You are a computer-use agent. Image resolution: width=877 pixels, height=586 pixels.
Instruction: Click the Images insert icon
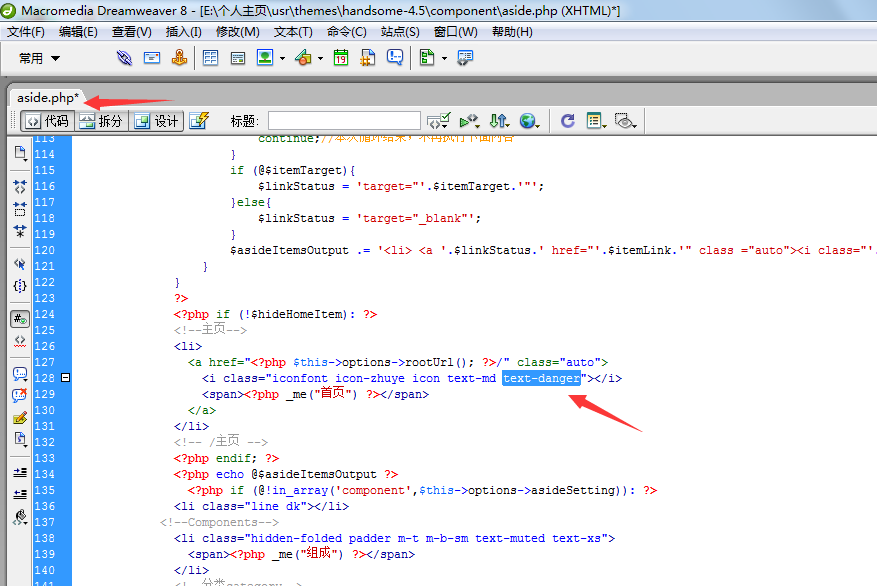click(x=265, y=58)
